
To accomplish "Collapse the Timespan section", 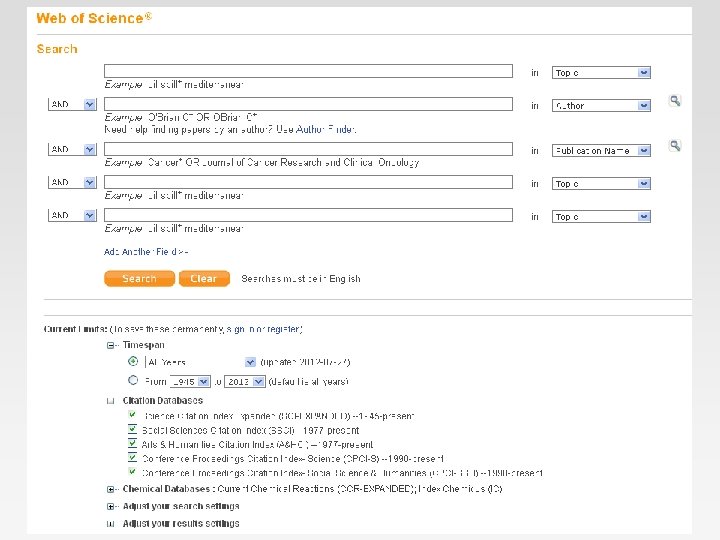I will pos(111,345).
